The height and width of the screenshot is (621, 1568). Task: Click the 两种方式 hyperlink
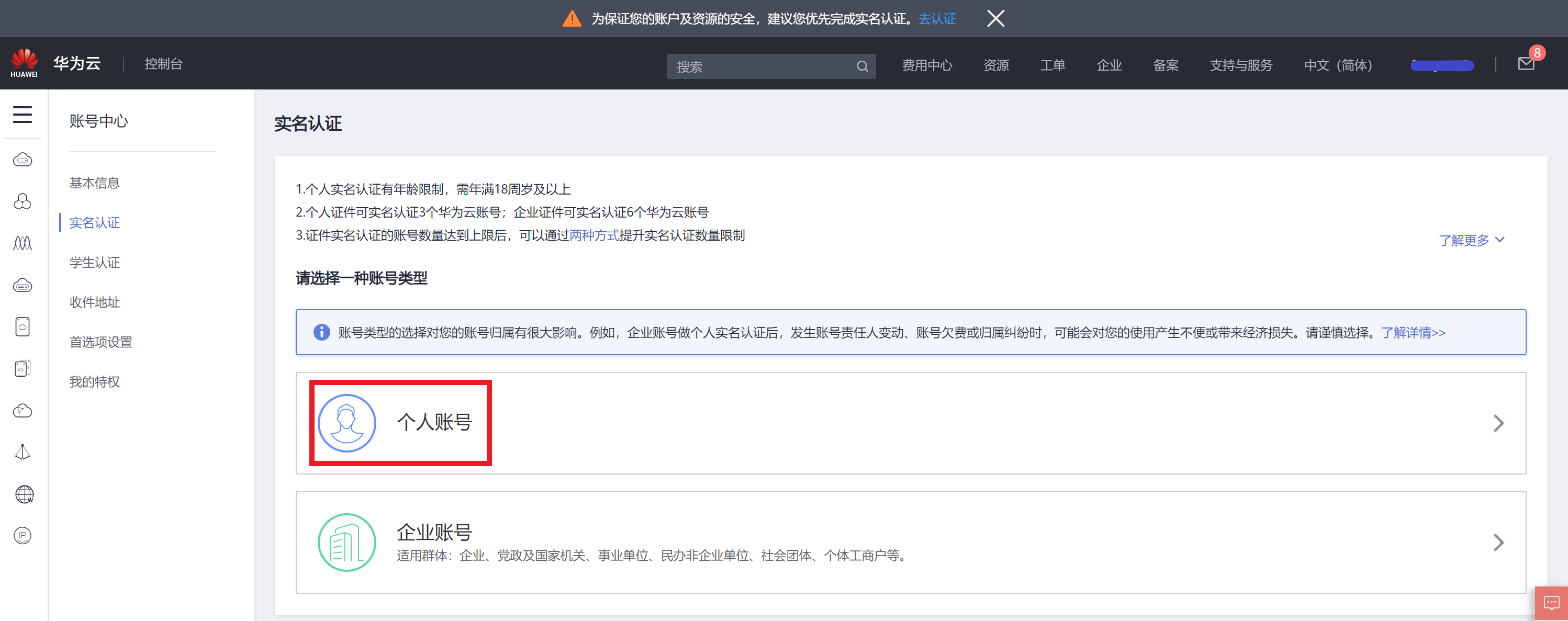click(x=593, y=235)
